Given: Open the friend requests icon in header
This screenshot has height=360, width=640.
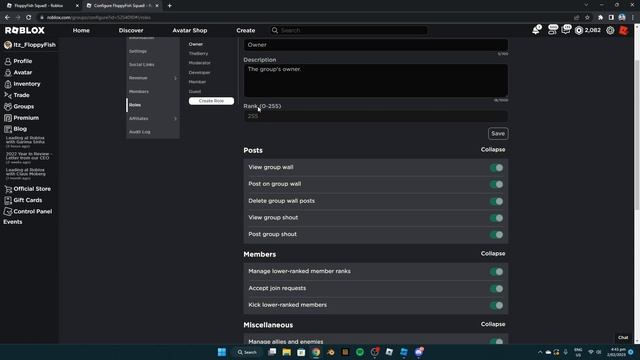Looking at the screenshot, I should pos(553,30).
